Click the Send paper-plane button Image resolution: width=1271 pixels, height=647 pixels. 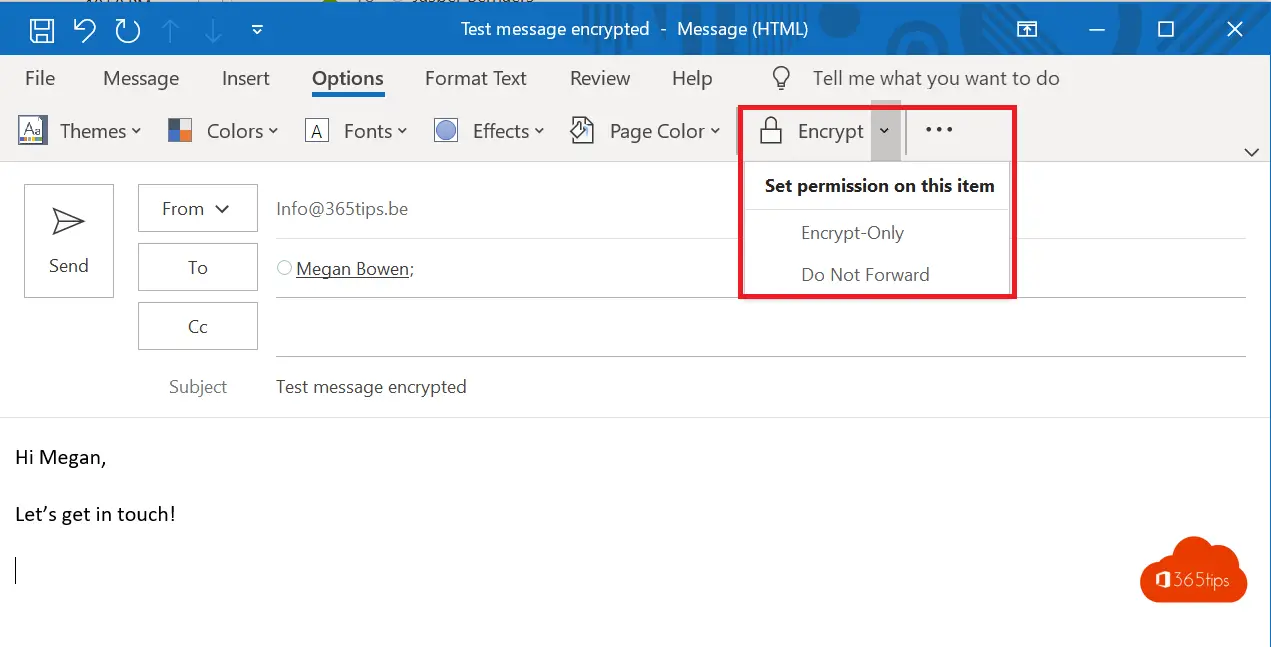point(69,240)
